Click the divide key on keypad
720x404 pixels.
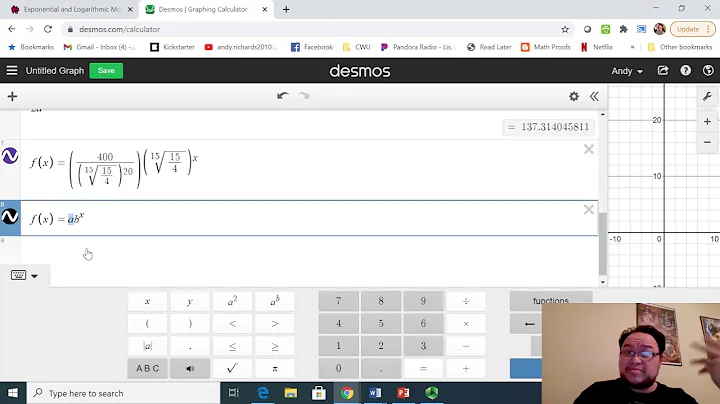pos(466,302)
